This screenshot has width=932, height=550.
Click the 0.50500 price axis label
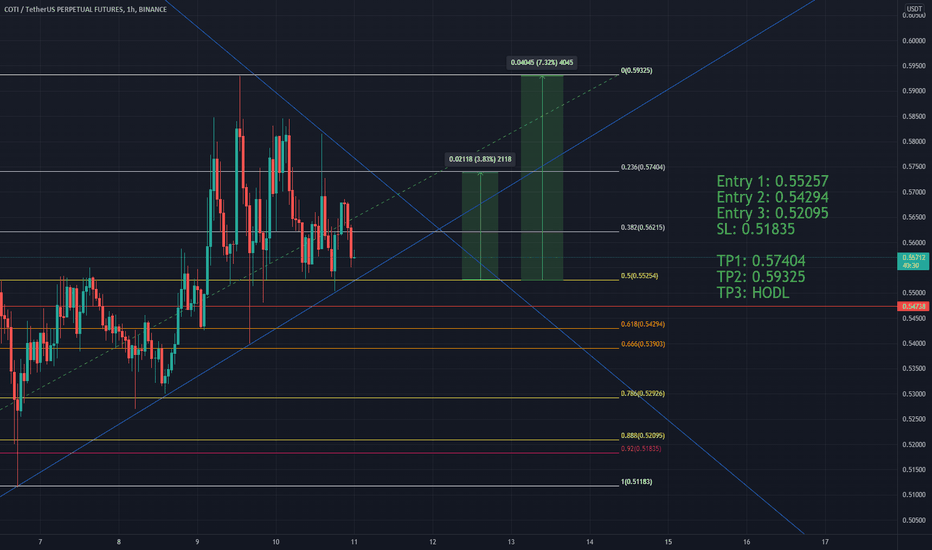tap(914, 520)
